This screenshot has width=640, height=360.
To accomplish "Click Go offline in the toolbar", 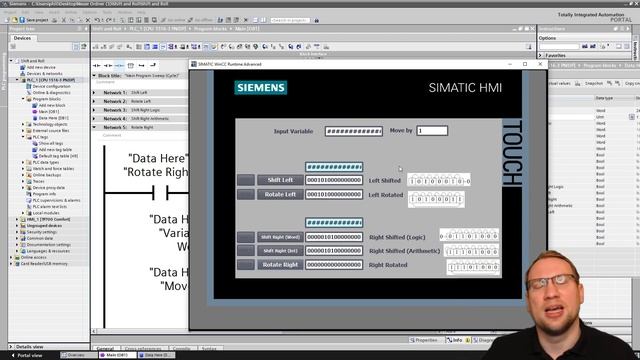I will pyautogui.click(x=201, y=20).
